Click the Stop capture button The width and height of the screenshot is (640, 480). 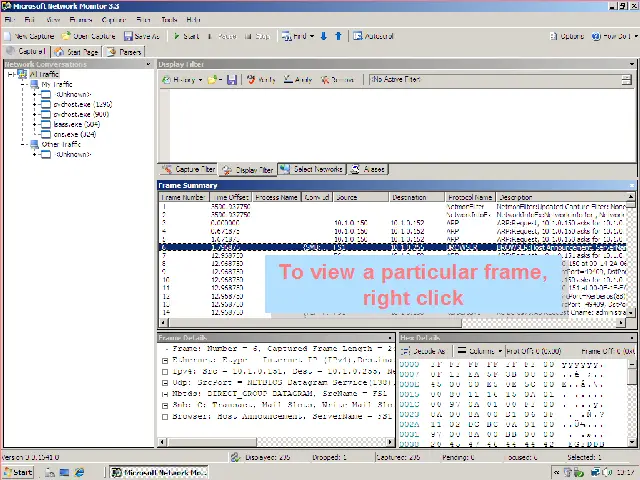click(x=257, y=36)
